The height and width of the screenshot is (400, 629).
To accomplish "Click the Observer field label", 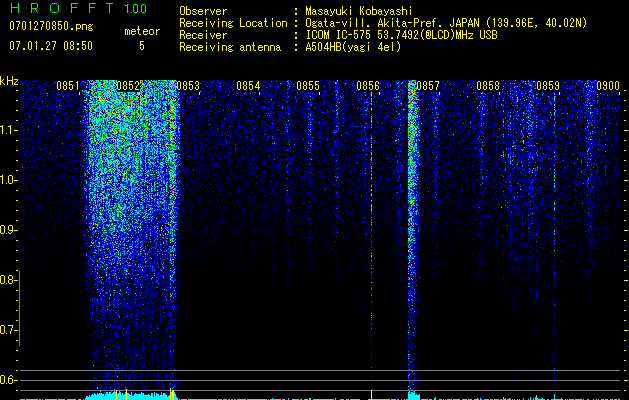I will coord(203,11).
